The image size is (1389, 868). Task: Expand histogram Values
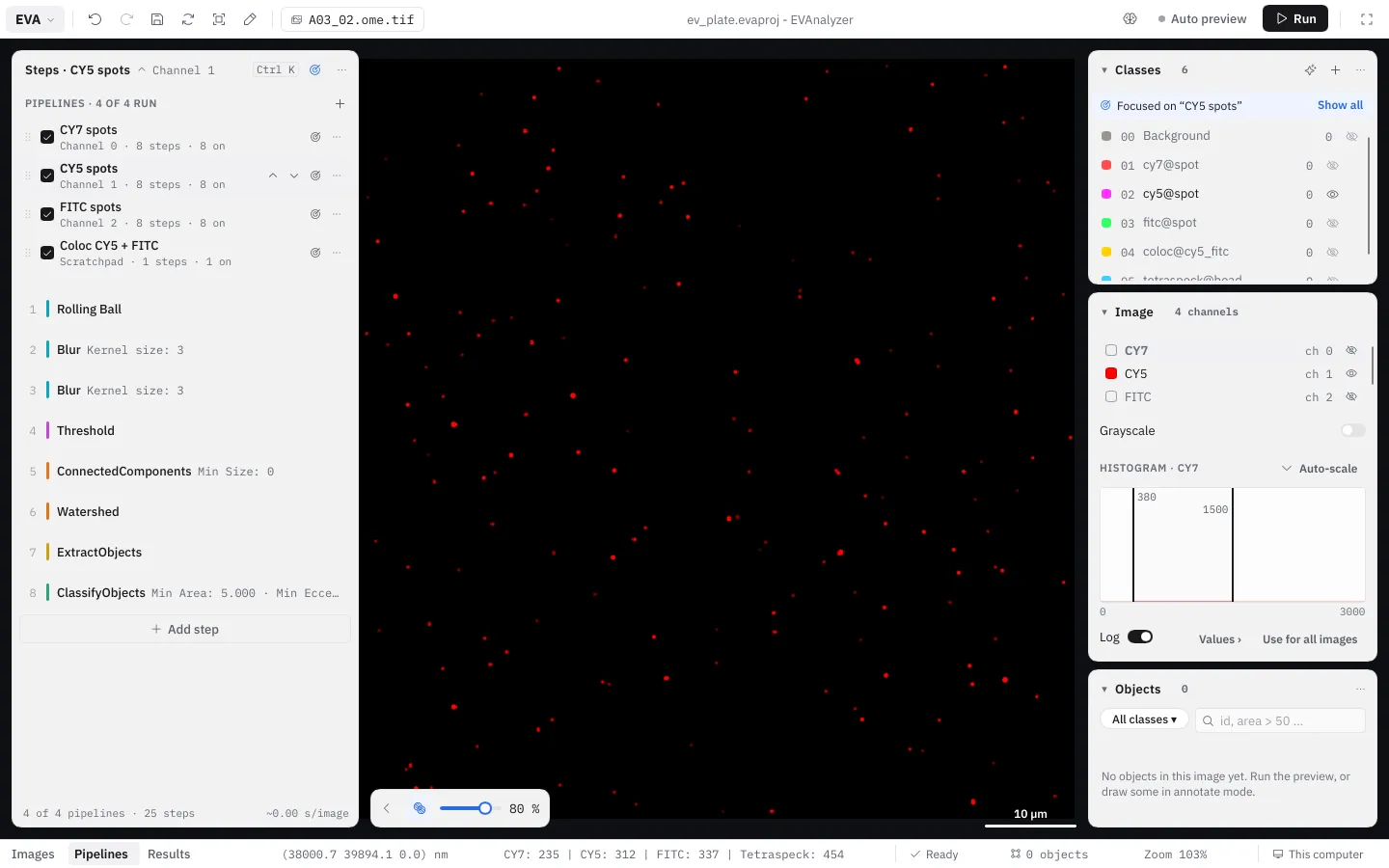pos(1220,639)
